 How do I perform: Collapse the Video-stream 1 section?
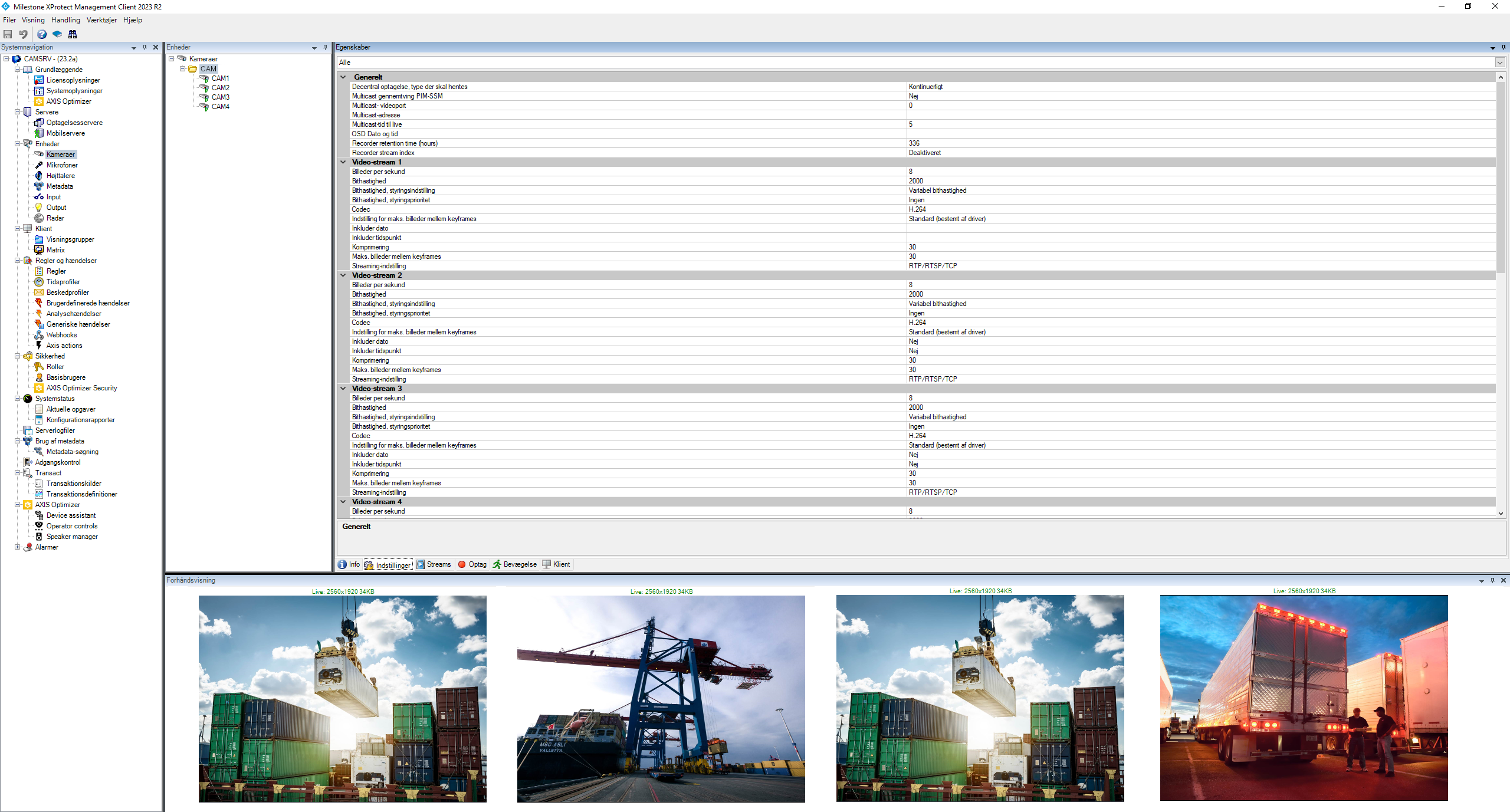(343, 162)
